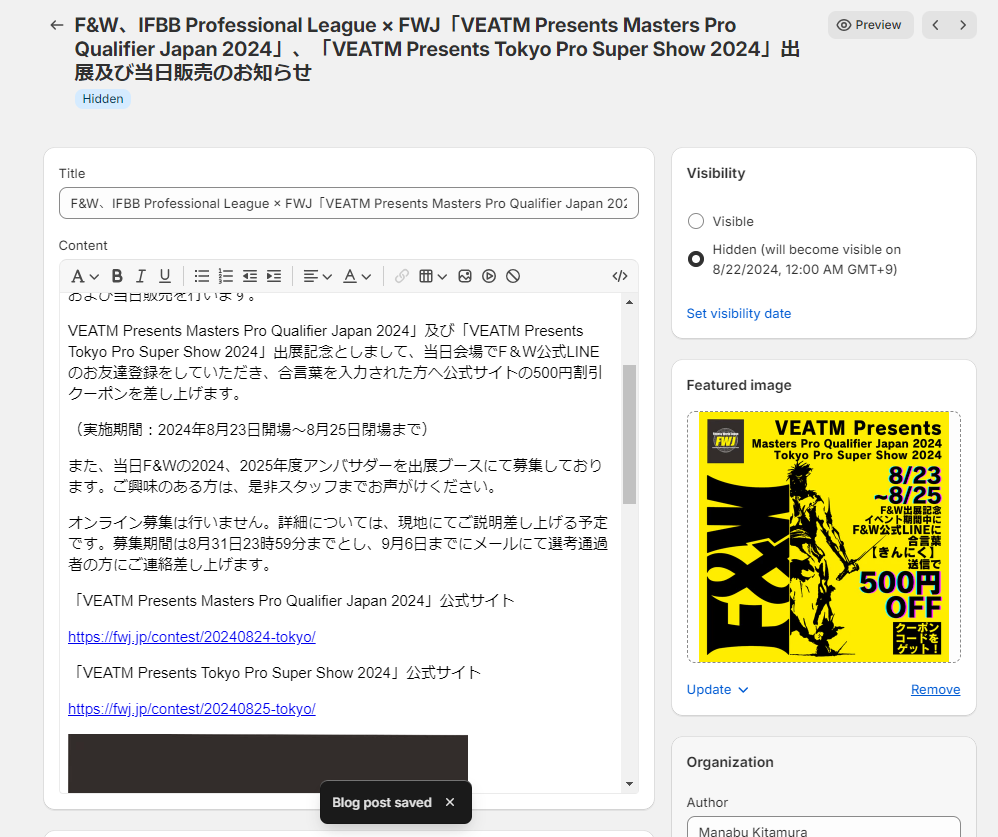
Task: Click Set visibility date link
Action: click(x=739, y=314)
